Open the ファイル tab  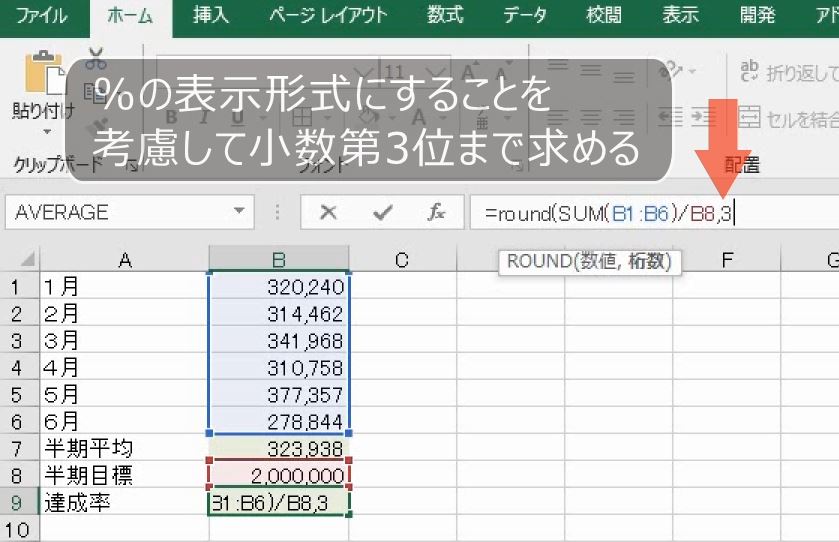[x=42, y=16]
